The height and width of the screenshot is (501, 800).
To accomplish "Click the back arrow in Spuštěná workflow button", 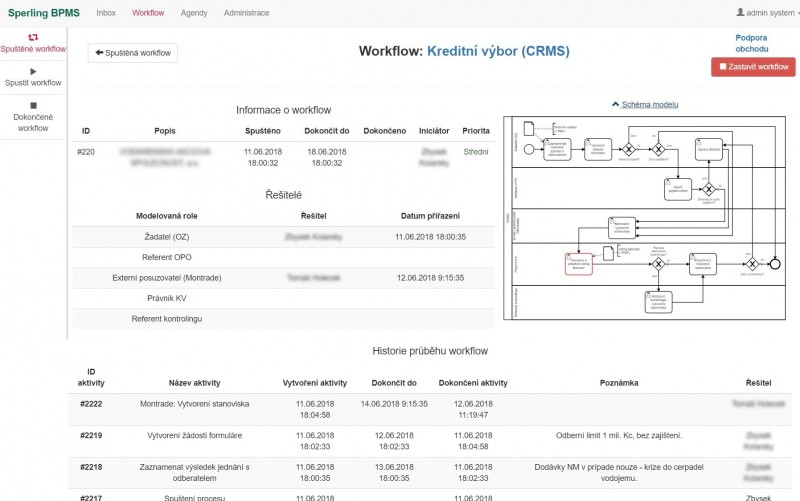I will [x=100, y=53].
